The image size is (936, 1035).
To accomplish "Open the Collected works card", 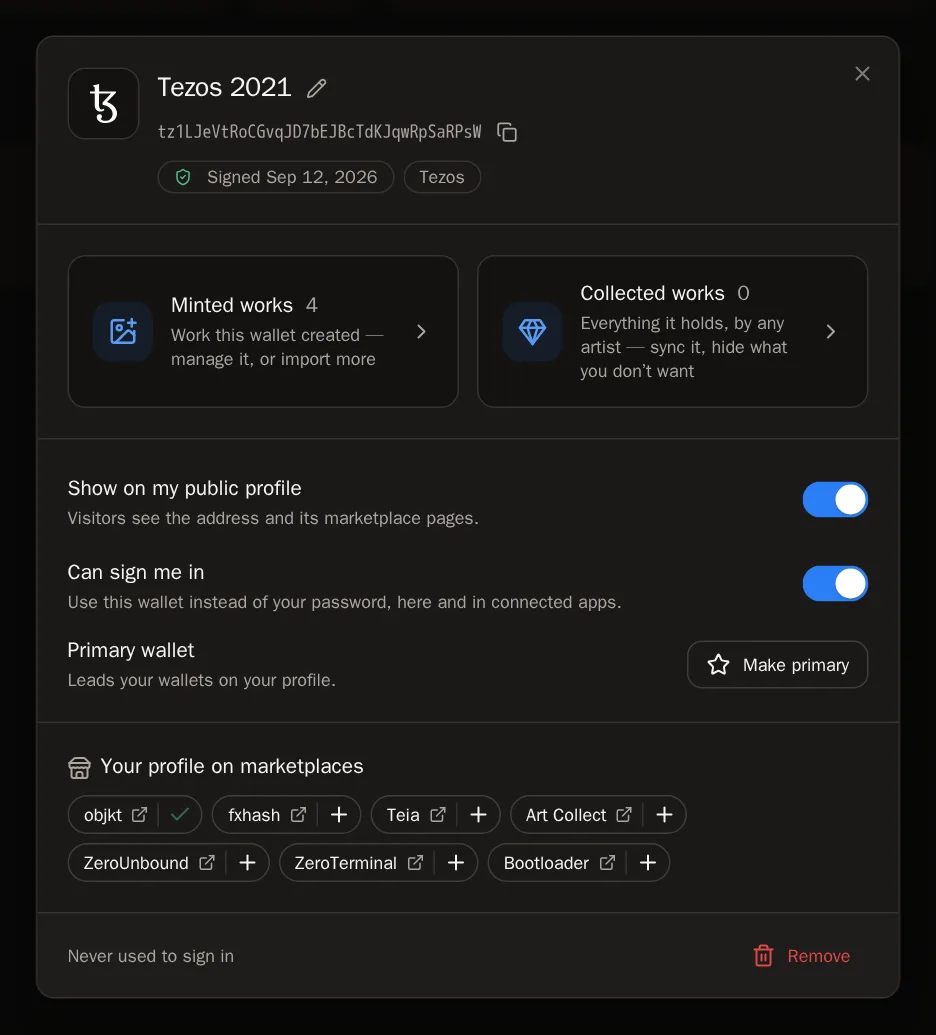I will [x=672, y=331].
